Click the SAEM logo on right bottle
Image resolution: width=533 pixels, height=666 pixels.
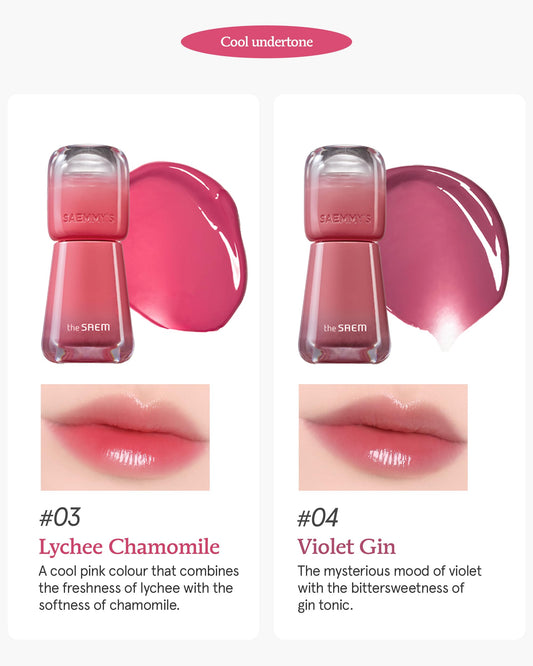(345, 328)
